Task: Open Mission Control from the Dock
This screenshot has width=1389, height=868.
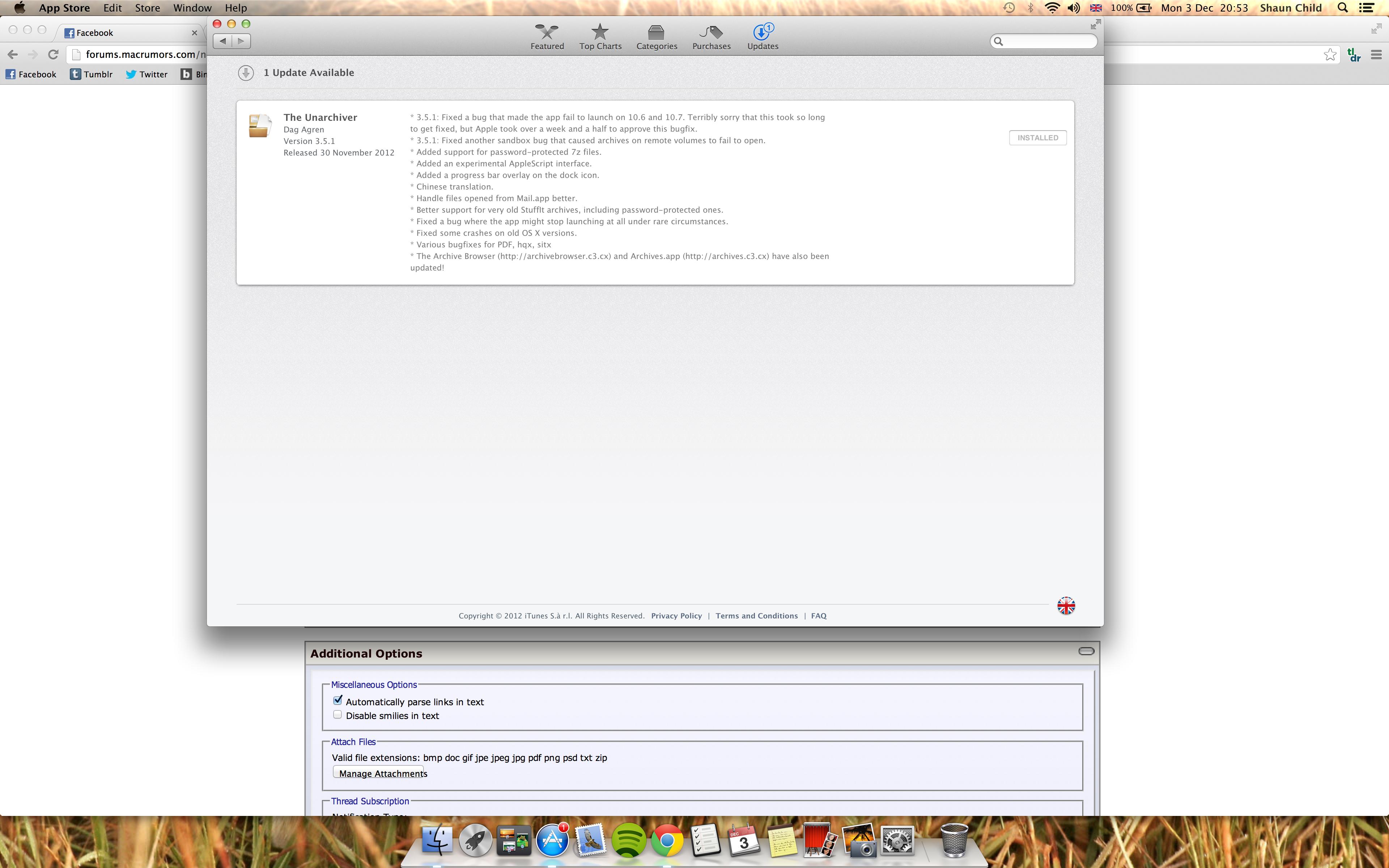Action: click(x=514, y=841)
